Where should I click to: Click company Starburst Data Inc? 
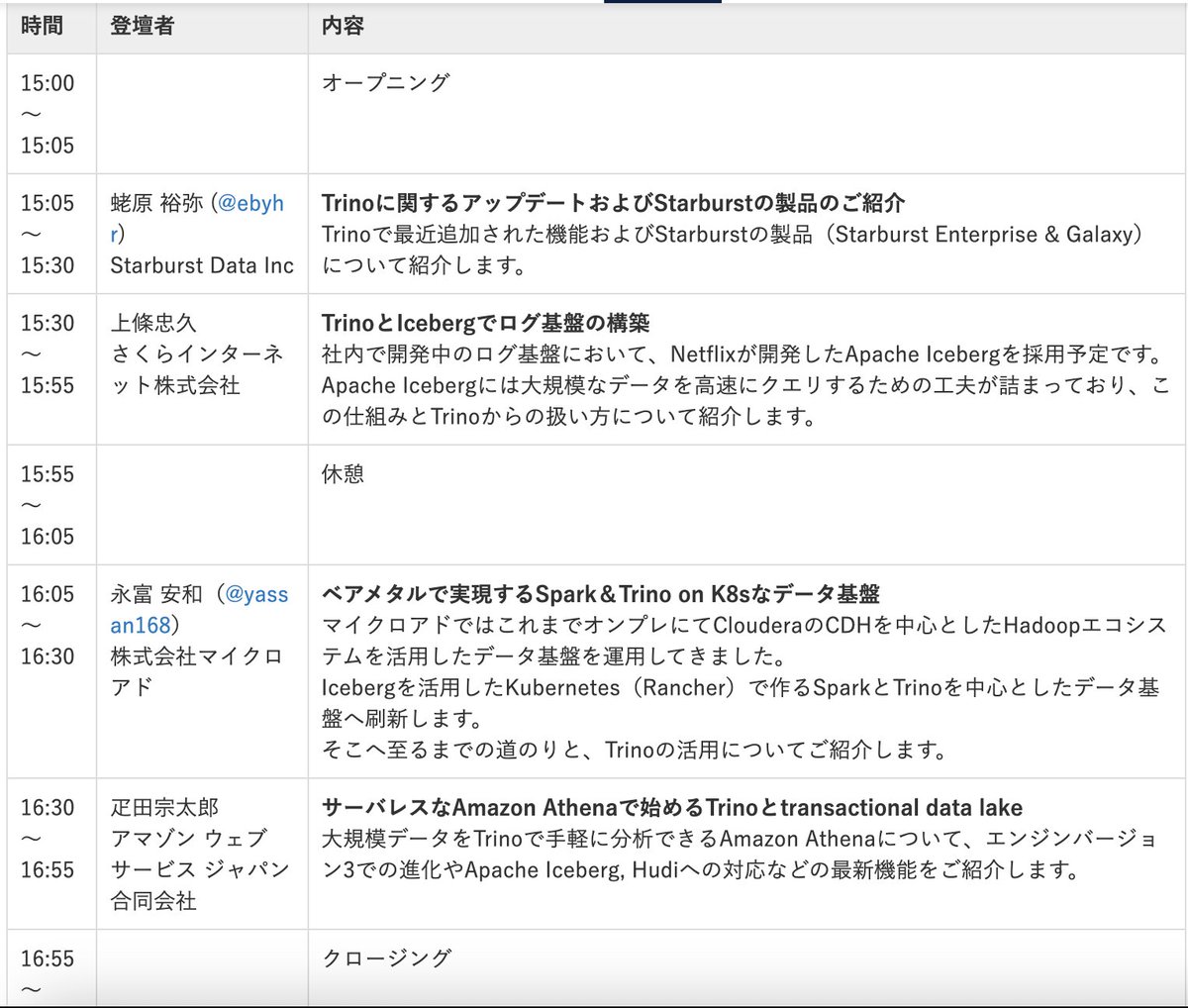(x=202, y=265)
